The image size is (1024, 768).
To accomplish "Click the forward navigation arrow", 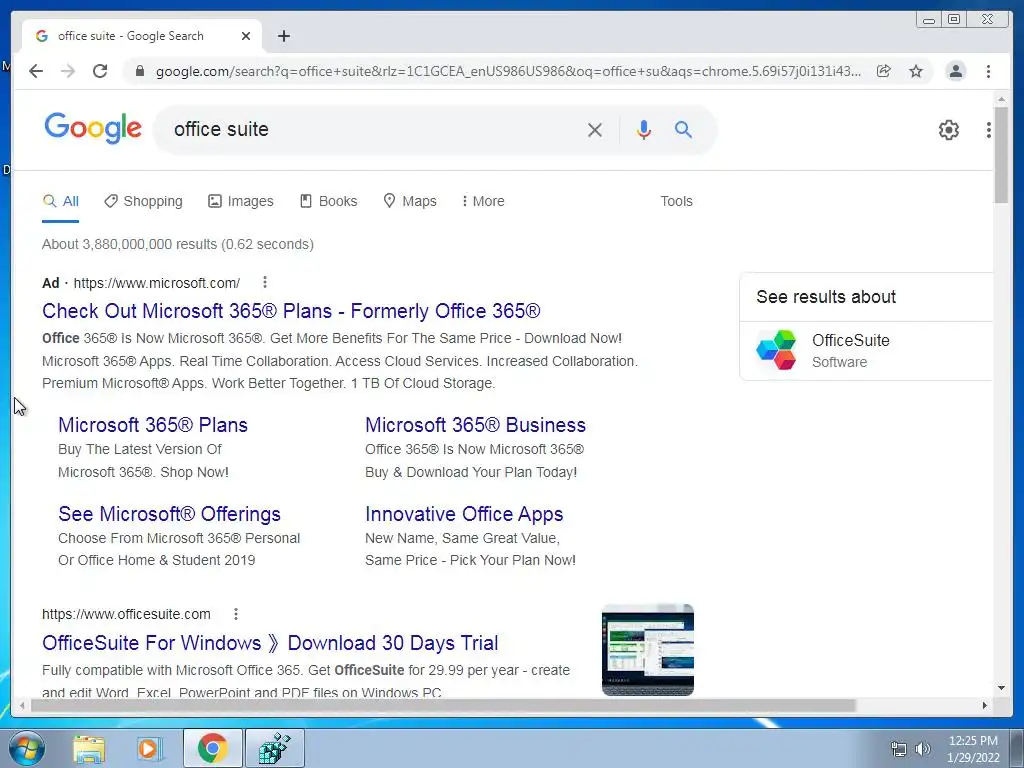I will 68,71.
